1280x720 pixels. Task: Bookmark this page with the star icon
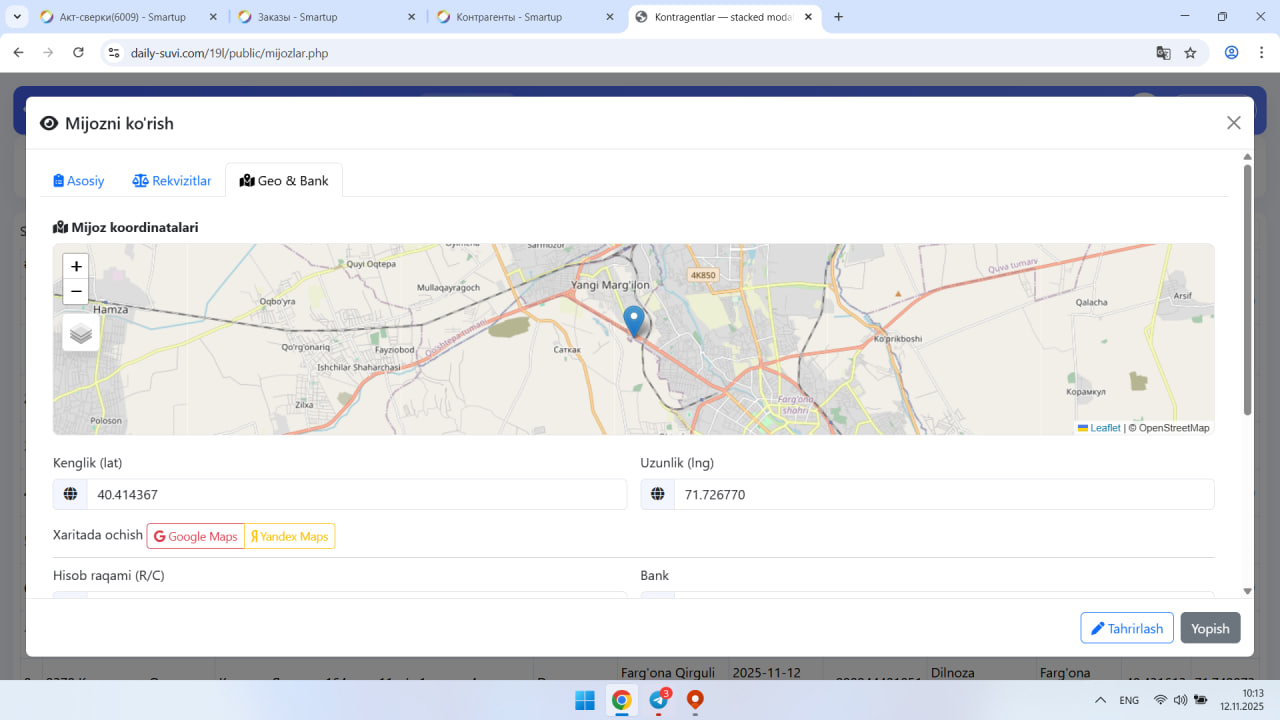(1190, 53)
